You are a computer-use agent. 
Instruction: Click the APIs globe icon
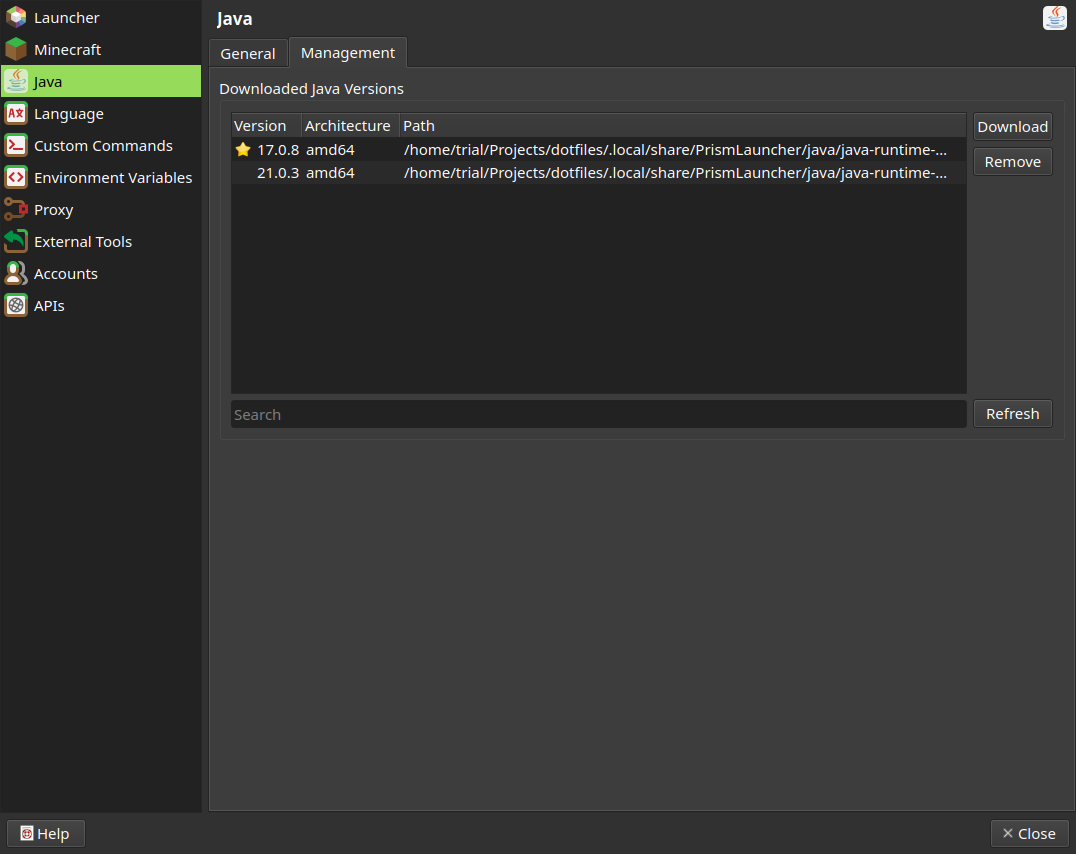(x=16, y=305)
